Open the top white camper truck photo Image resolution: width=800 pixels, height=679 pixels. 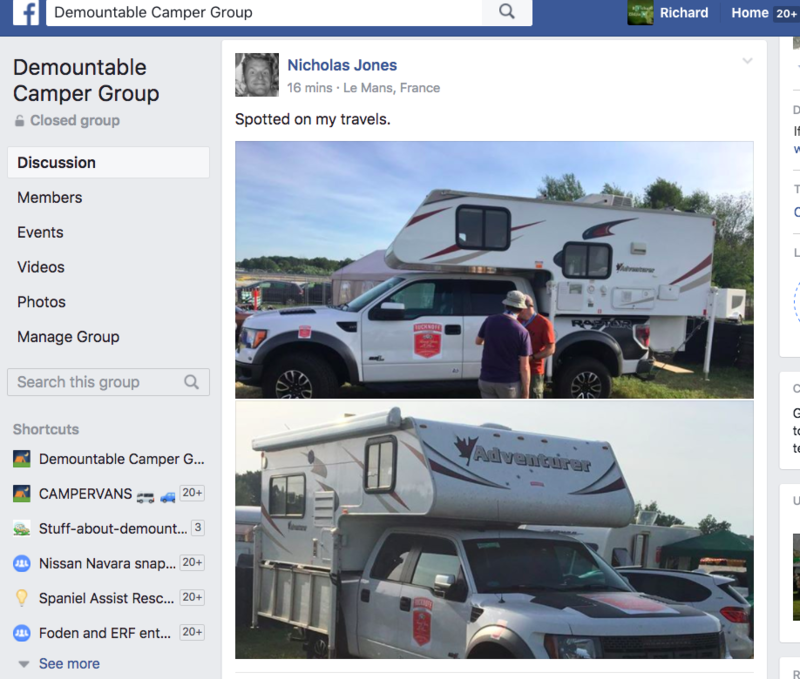[494, 270]
